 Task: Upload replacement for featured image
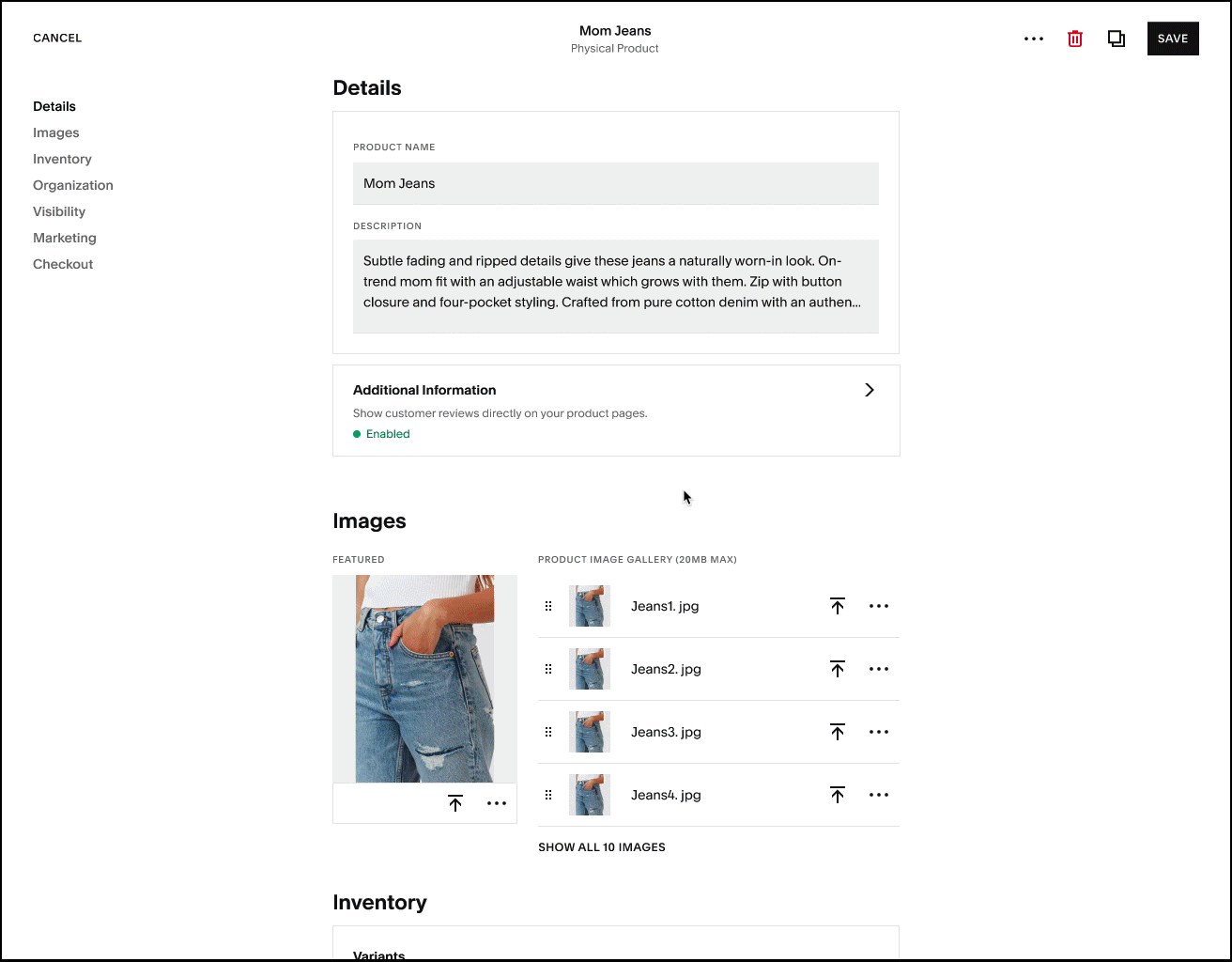pyautogui.click(x=455, y=803)
